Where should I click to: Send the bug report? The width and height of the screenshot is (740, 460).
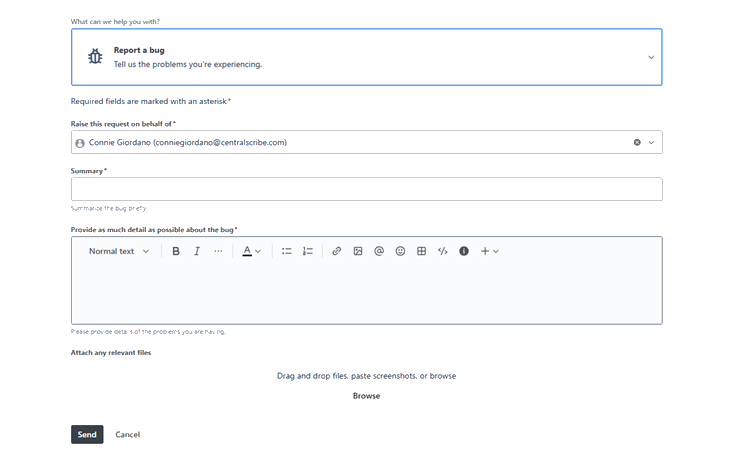click(x=87, y=435)
